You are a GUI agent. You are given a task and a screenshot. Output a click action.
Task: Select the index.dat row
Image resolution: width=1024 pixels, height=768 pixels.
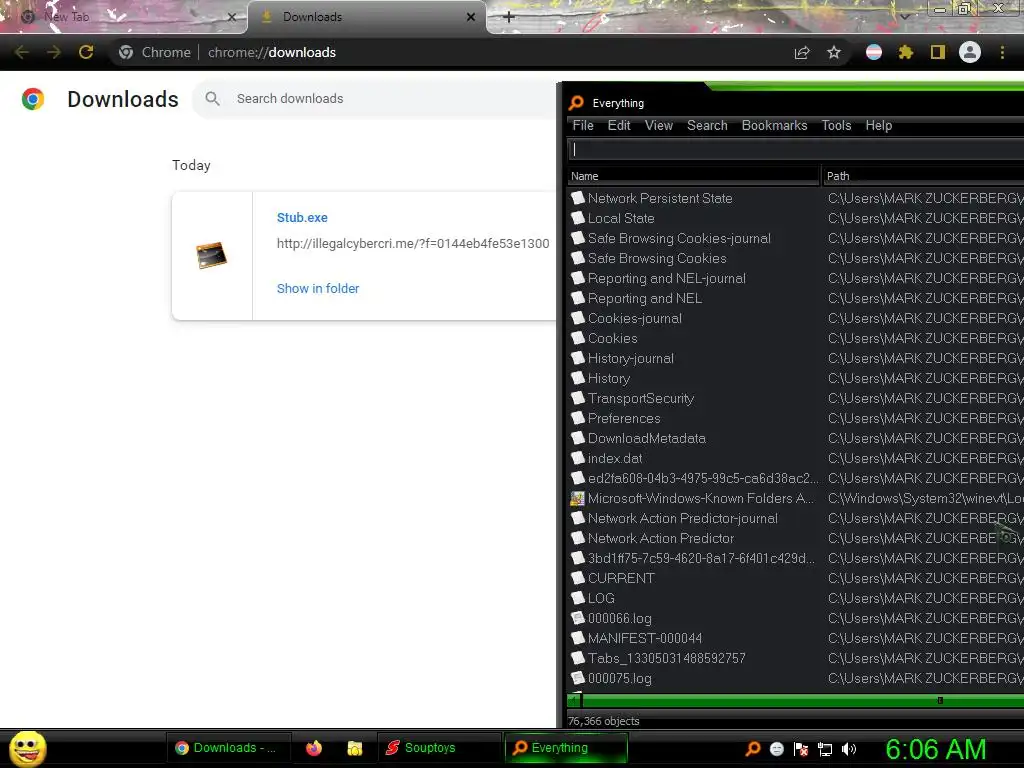coord(795,458)
